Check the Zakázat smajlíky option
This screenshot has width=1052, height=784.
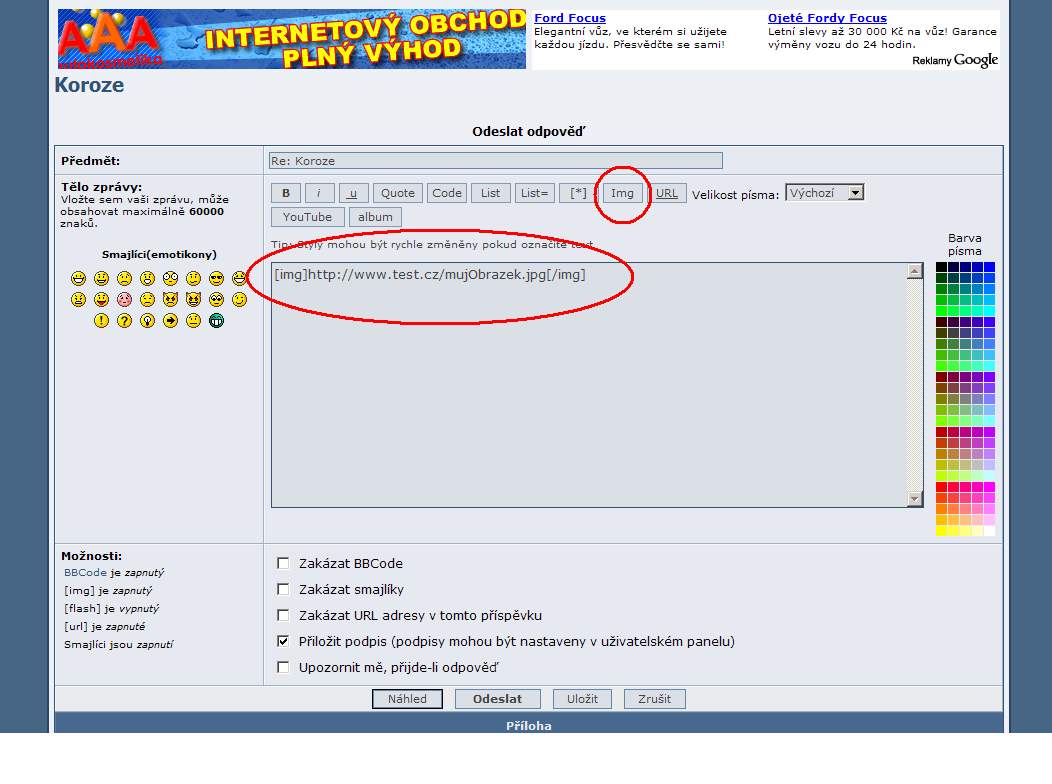283,589
